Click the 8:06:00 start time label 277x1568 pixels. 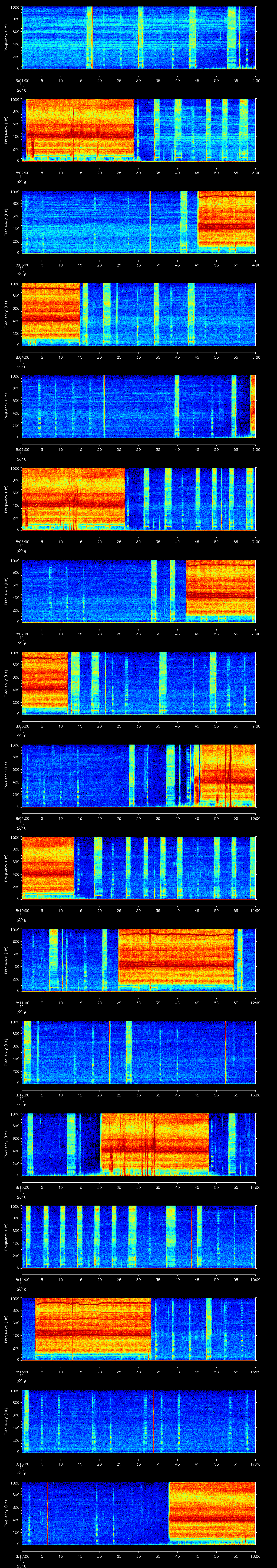coord(22,542)
